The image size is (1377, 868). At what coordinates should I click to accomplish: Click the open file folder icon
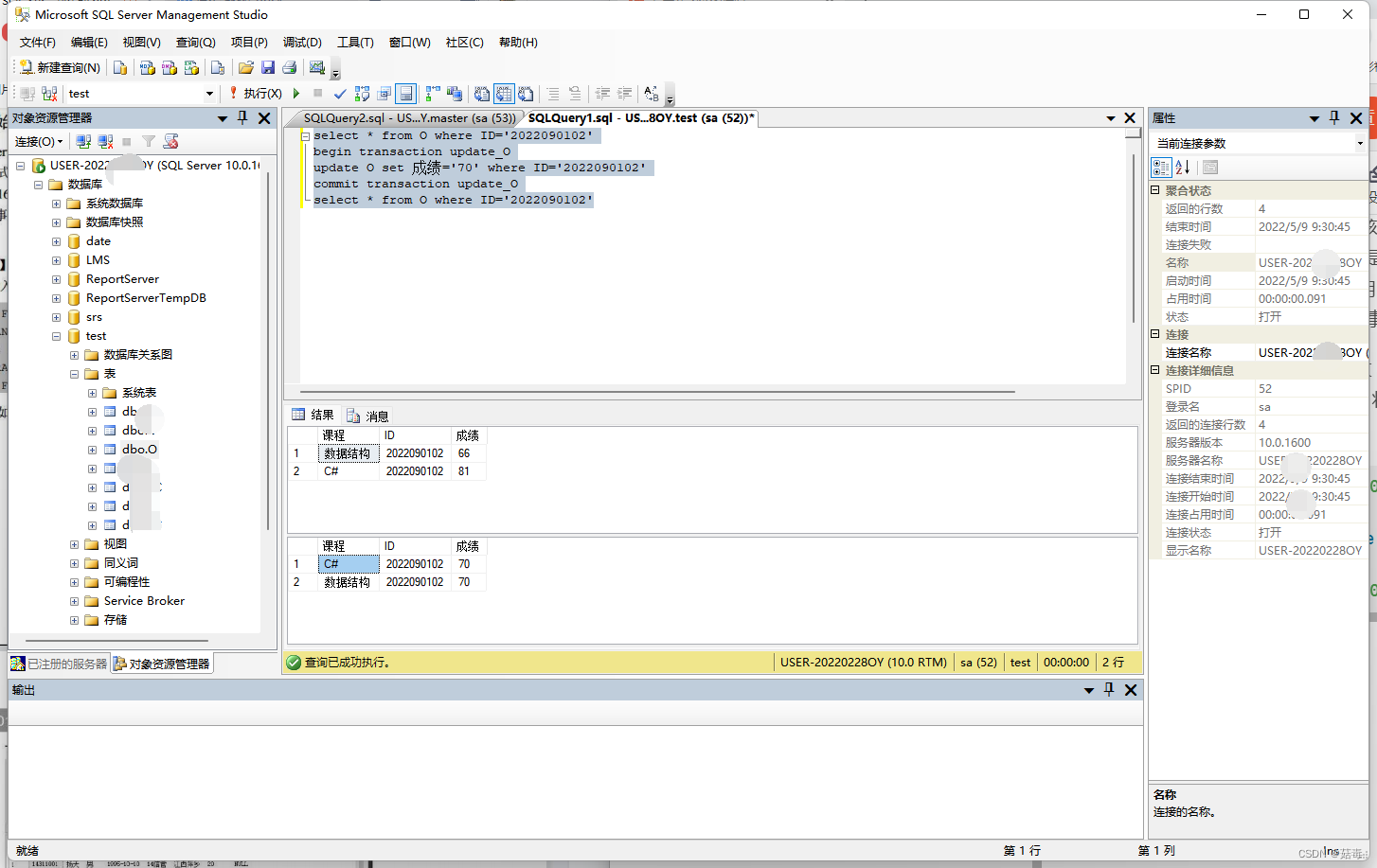[x=246, y=67]
